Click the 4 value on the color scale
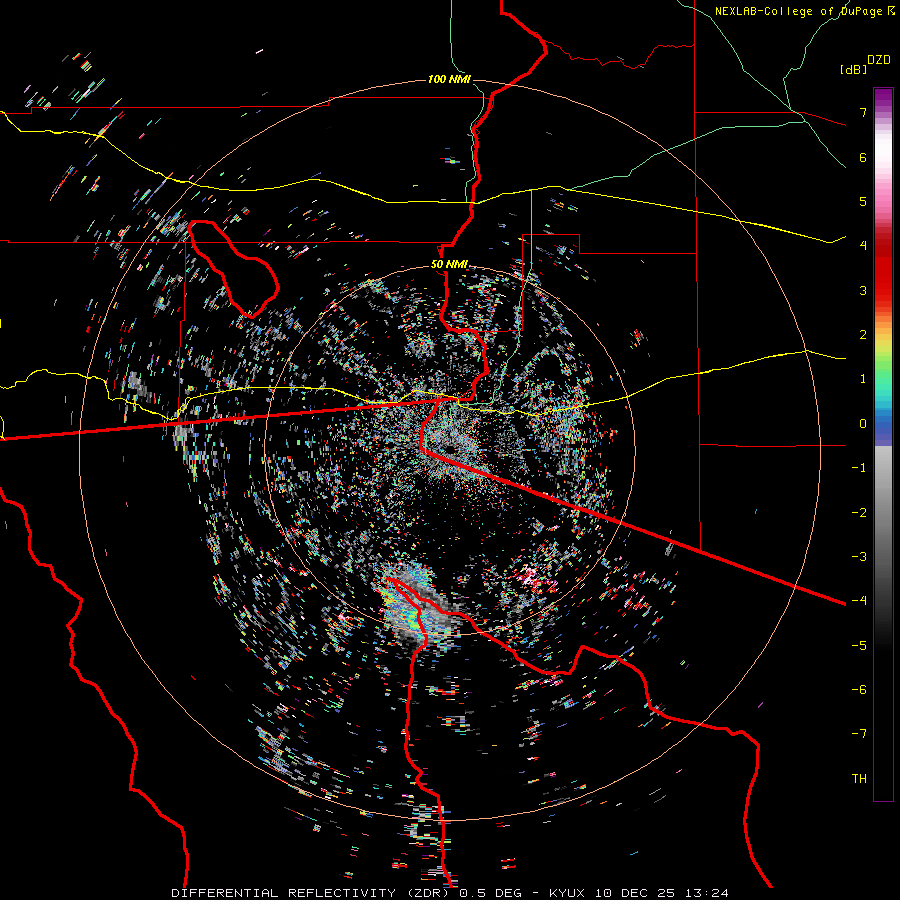 click(x=863, y=246)
